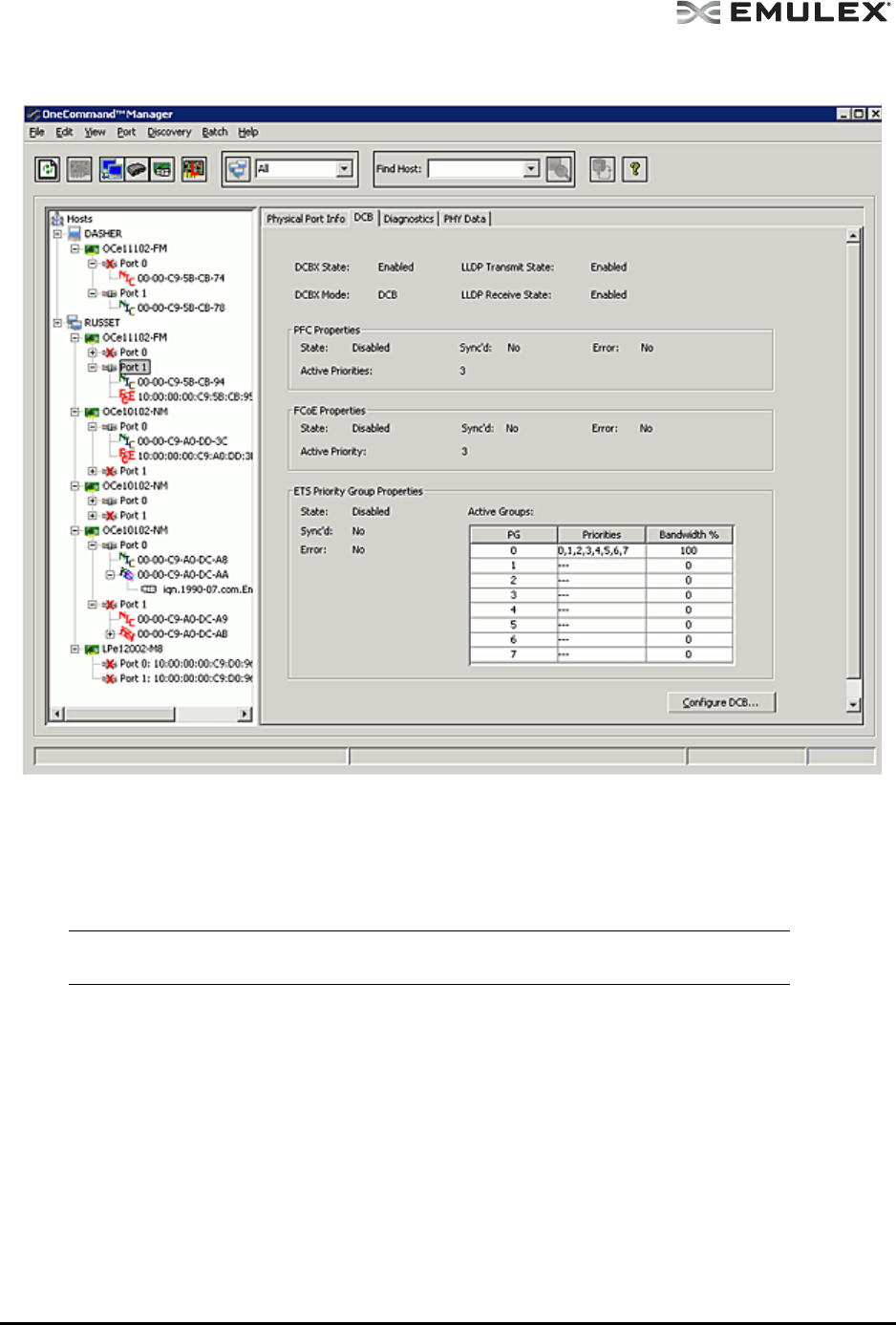Click the grayed-out second toolbar icon
896x1325 pixels.
(x=79, y=169)
